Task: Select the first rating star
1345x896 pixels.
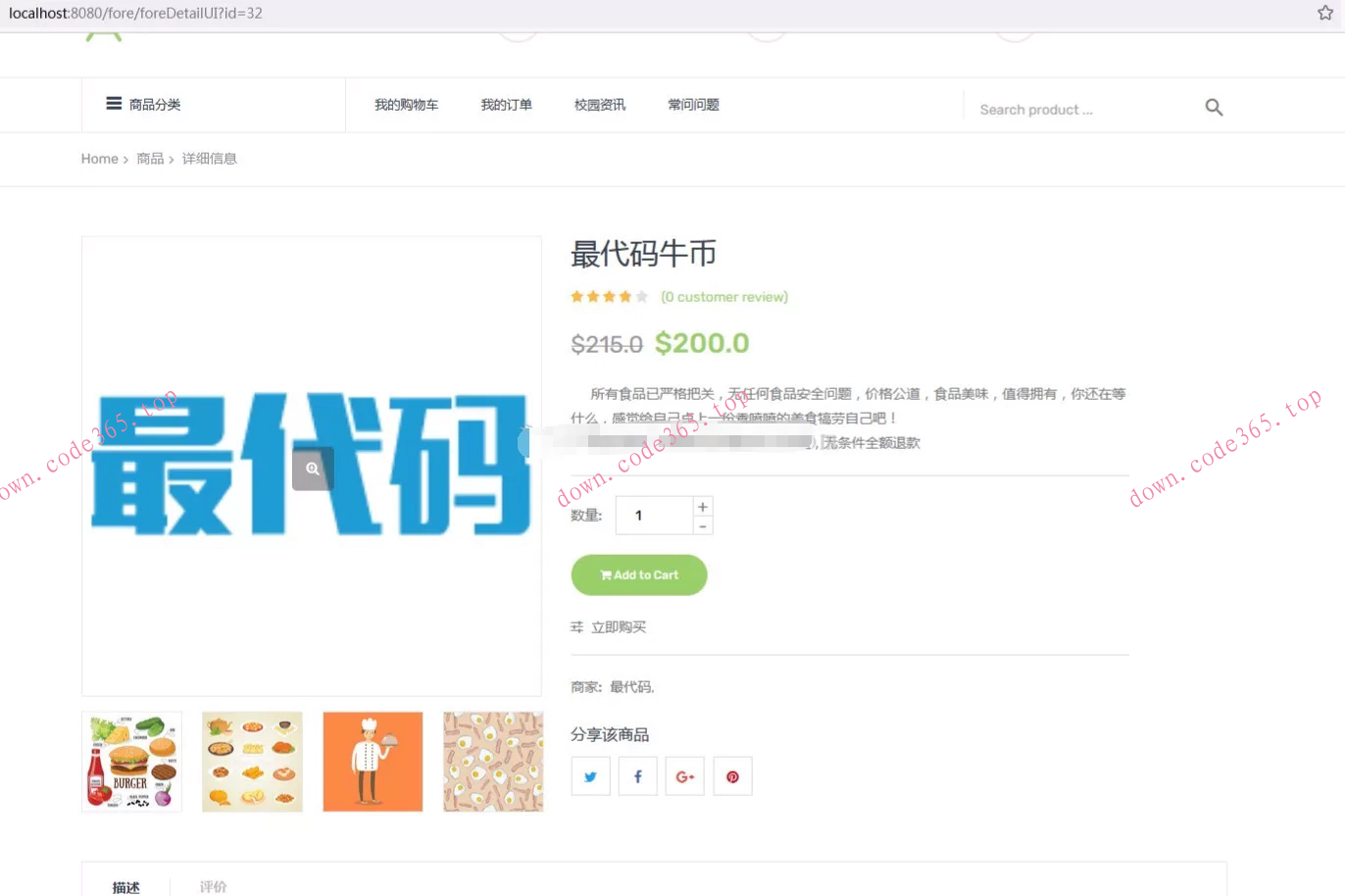Action: pyautogui.click(x=575, y=295)
